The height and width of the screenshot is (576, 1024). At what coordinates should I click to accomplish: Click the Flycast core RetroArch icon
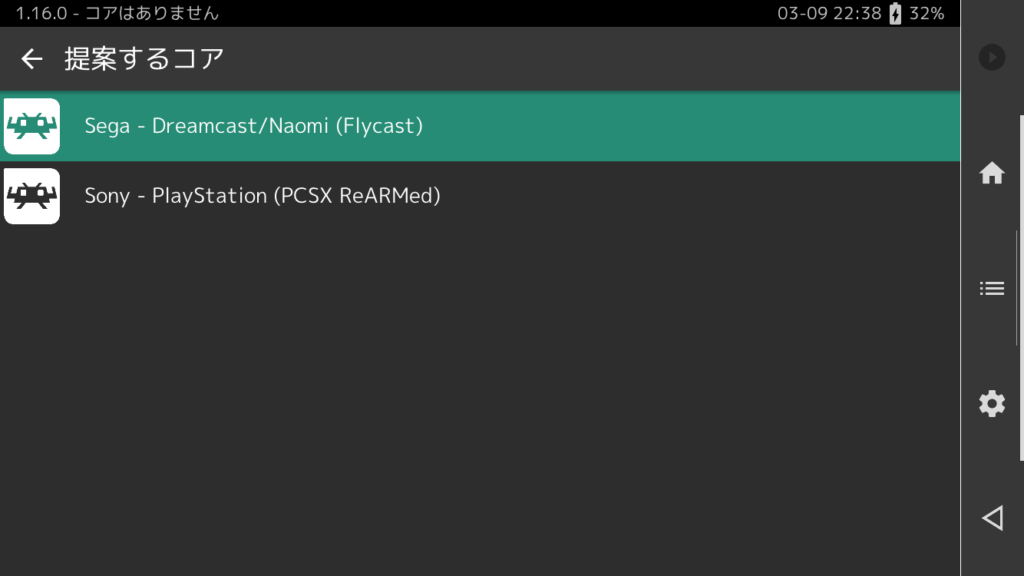tap(31, 126)
